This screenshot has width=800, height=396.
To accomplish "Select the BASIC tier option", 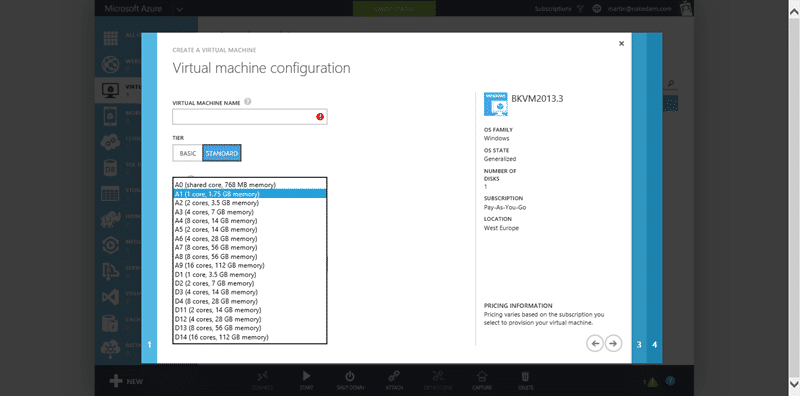I will tap(187, 153).
